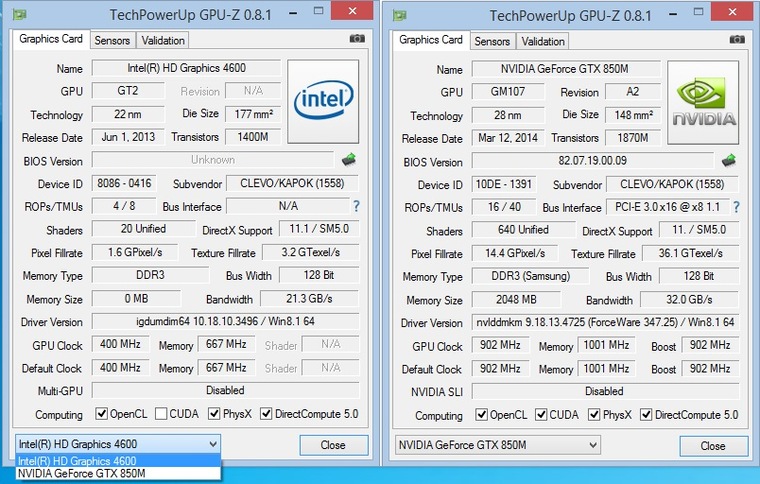Click Memory Size 2048 MB value
The height and width of the screenshot is (484, 760).
click(x=516, y=299)
